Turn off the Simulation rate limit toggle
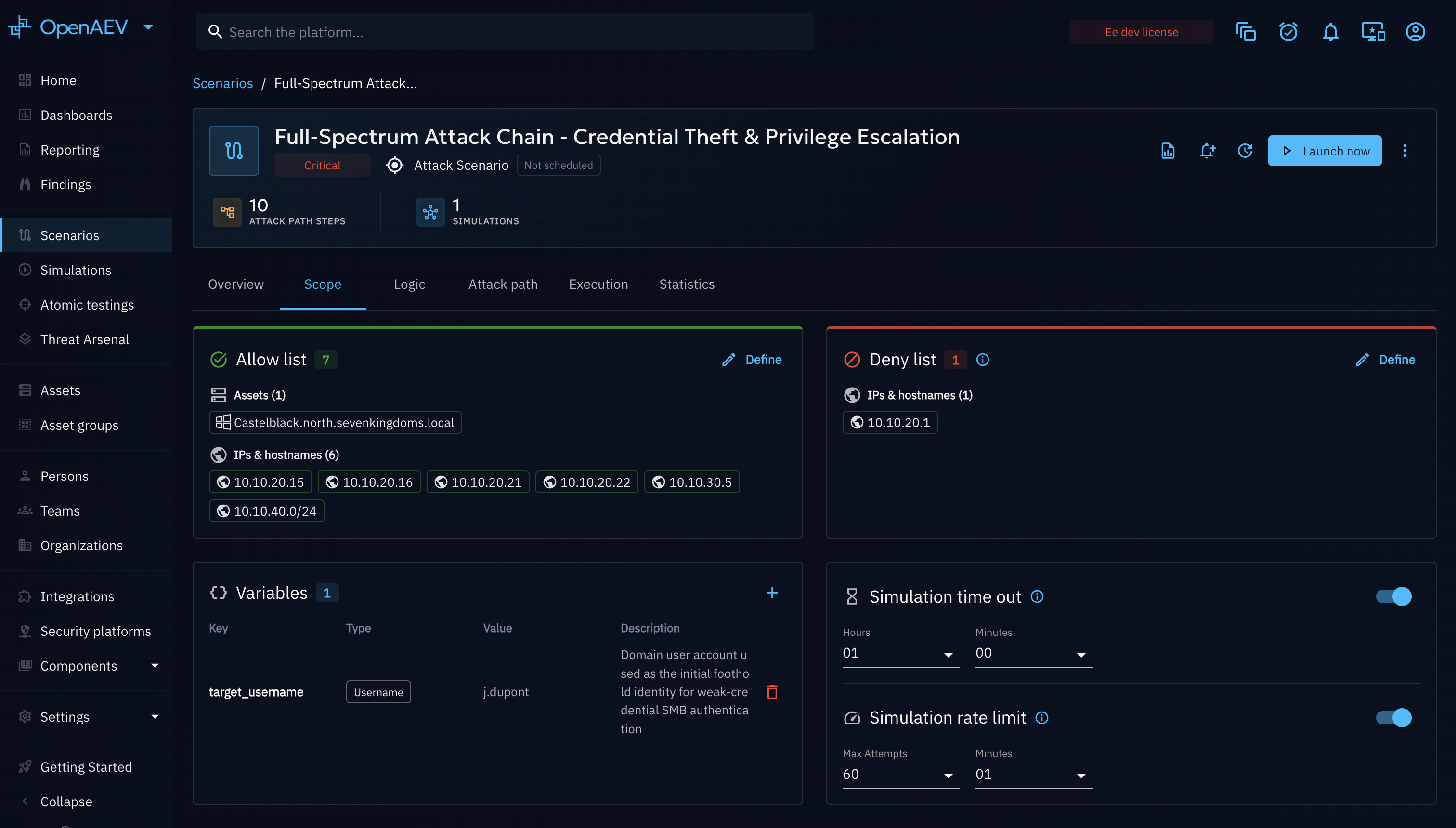Image resolution: width=1456 pixels, height=828 pixels. click(1393, 718)
